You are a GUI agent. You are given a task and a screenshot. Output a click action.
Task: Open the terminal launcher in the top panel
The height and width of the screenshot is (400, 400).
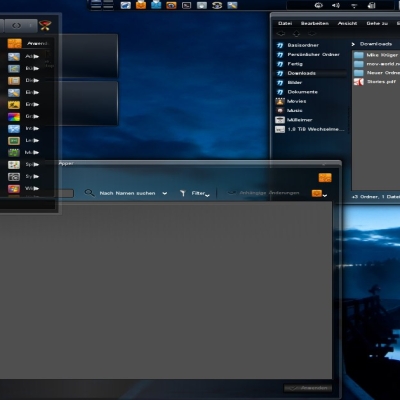coord(186,5)
